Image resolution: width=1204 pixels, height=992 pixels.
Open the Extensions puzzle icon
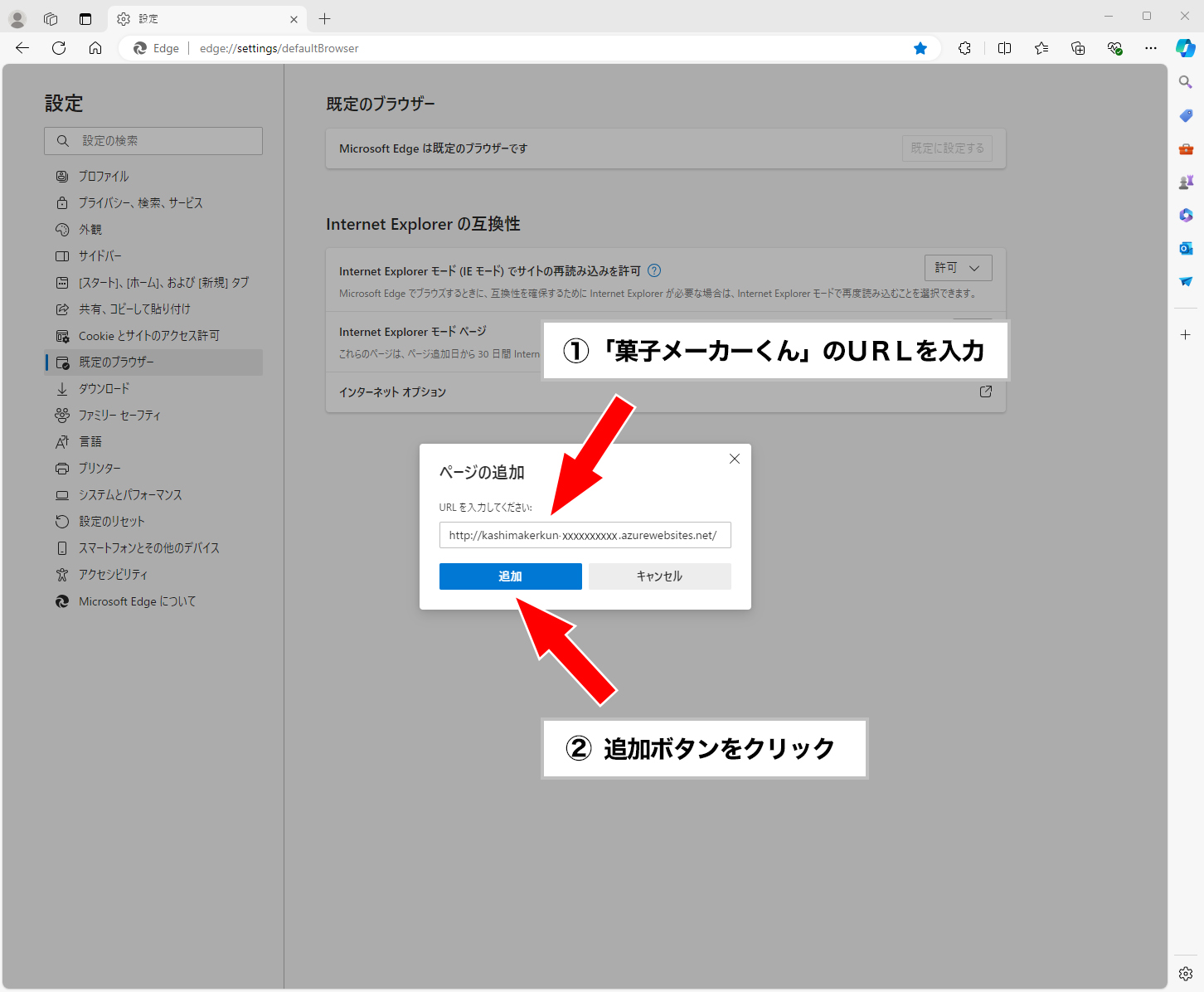[x=964, y=48]
